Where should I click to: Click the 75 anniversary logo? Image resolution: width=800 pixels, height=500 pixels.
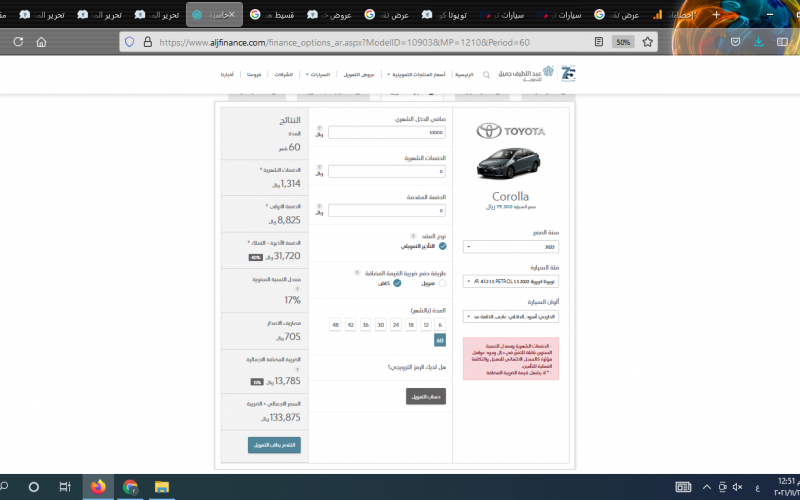coord(568,73)
